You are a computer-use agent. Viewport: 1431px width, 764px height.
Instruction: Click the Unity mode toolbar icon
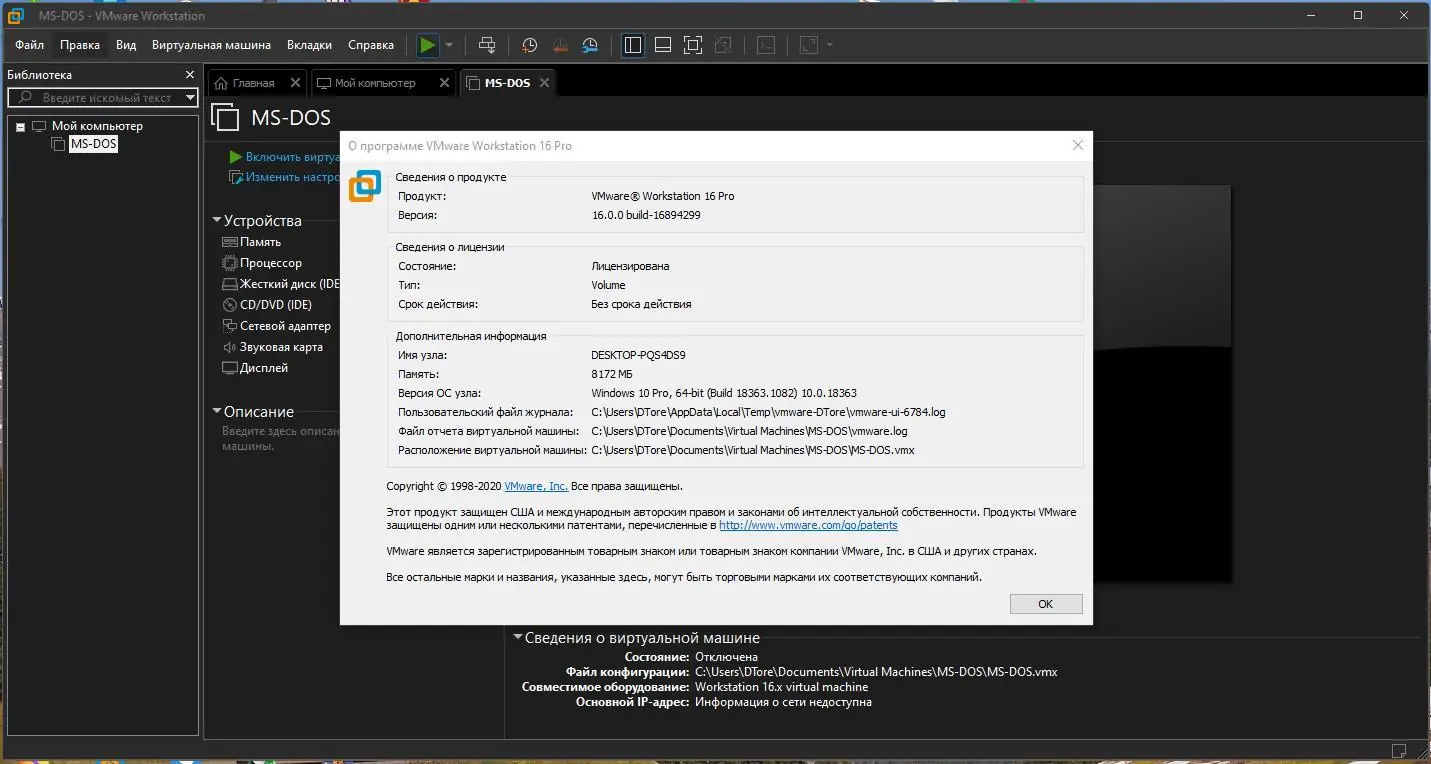pos(724,45)
